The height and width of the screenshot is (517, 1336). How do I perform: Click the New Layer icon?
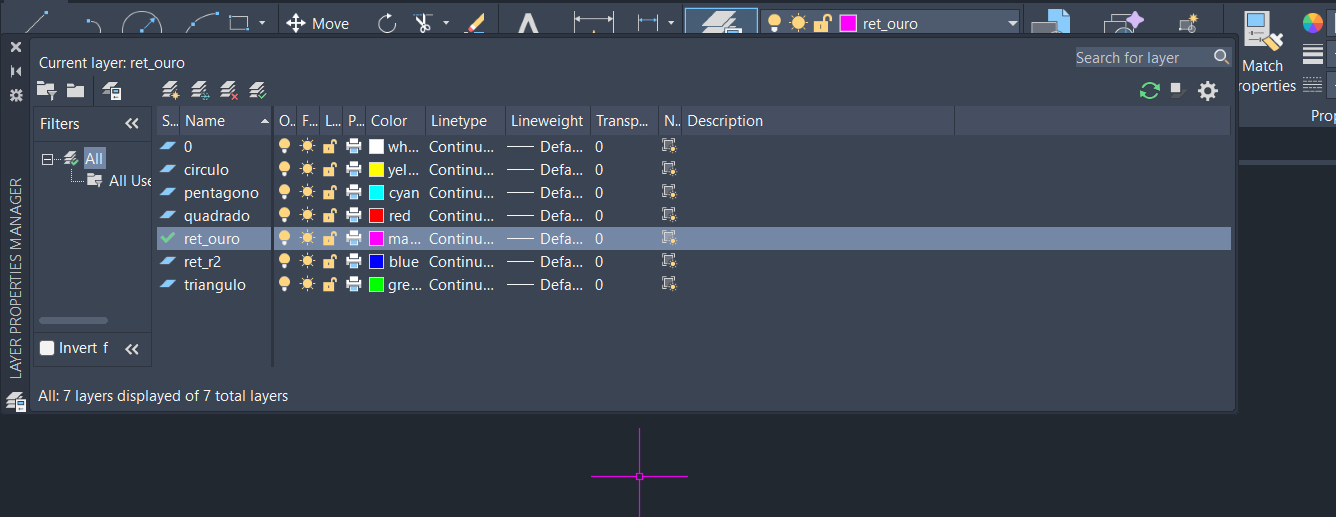coord(171,91)
